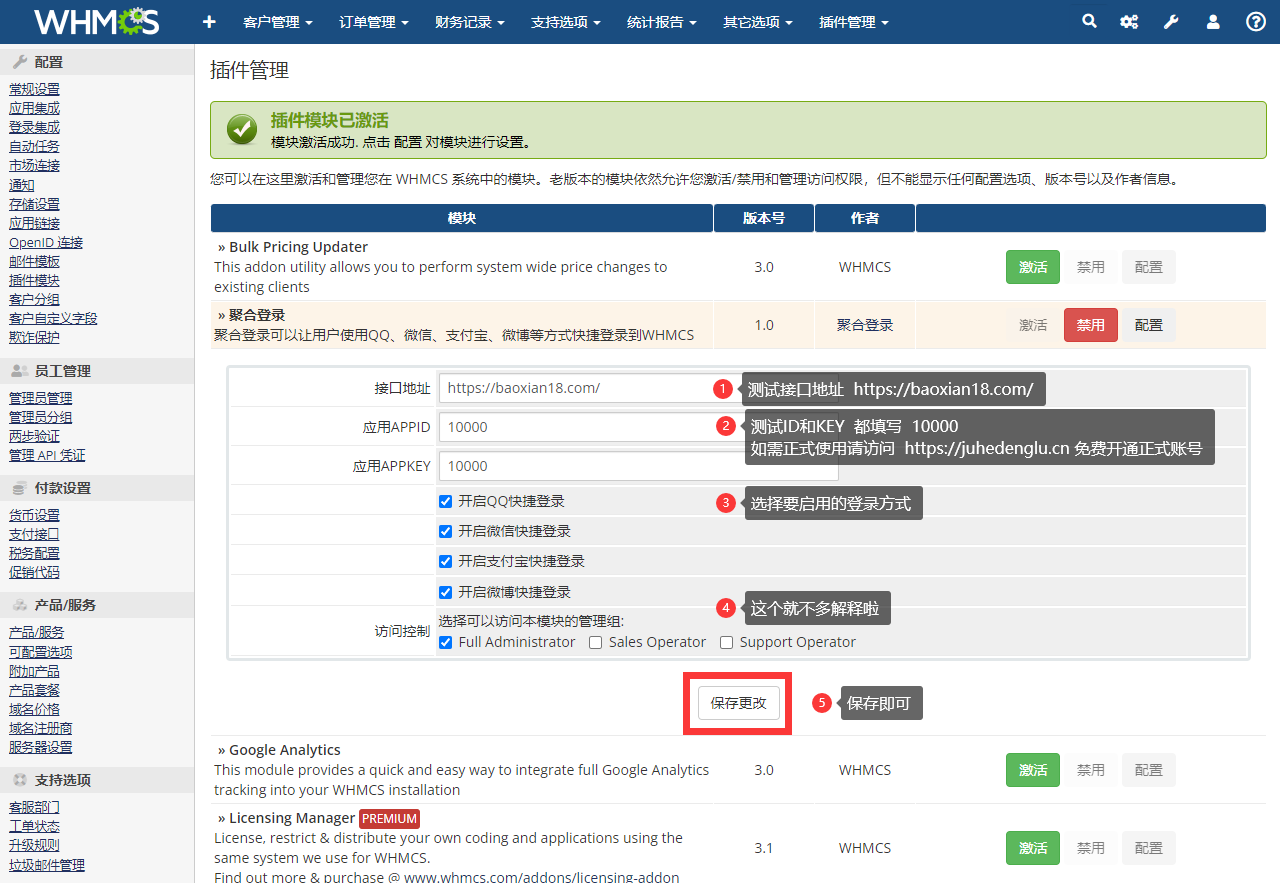
Task: Open 客户自定义字段 sidebar link
Action: point(53,318)
